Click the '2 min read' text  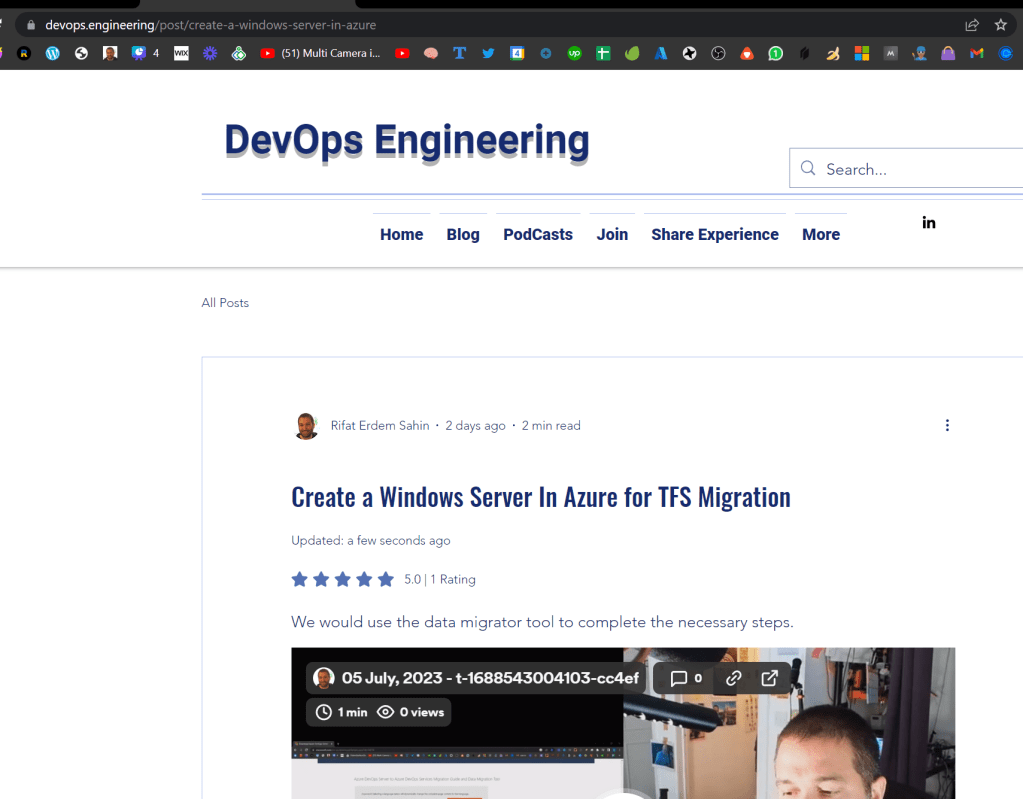tap(551, 425)
